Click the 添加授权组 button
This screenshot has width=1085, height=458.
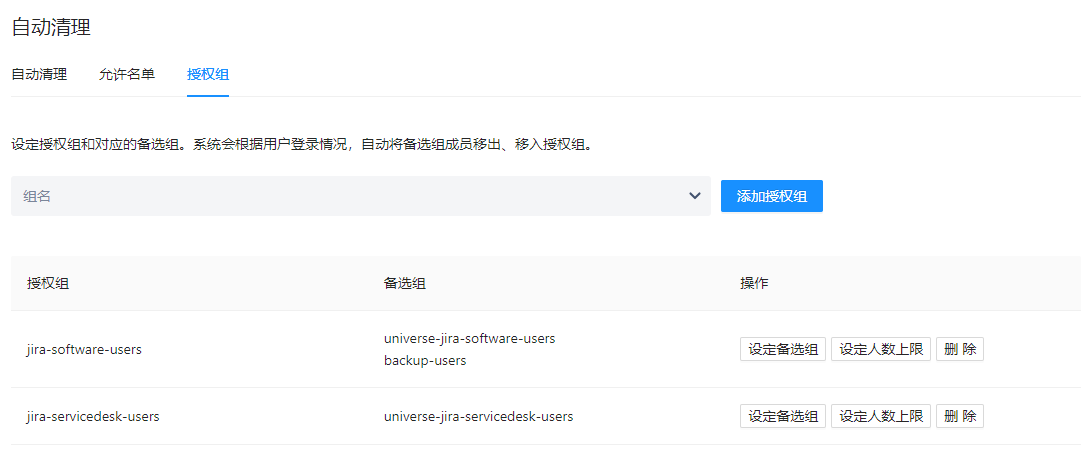tap(771, 196)
